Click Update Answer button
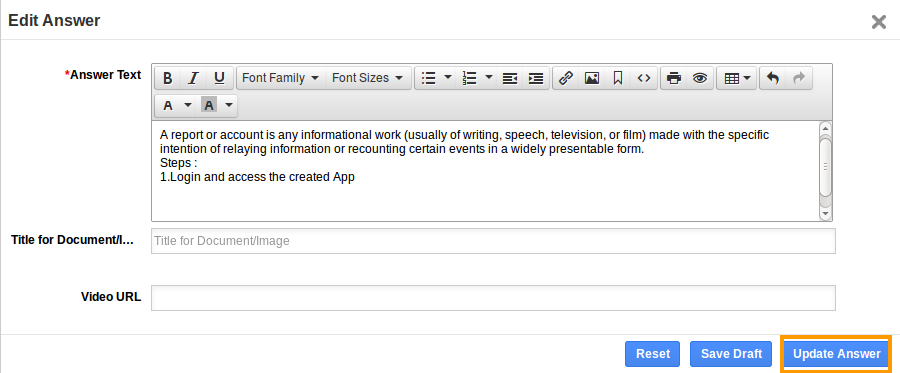 point(836,354)
